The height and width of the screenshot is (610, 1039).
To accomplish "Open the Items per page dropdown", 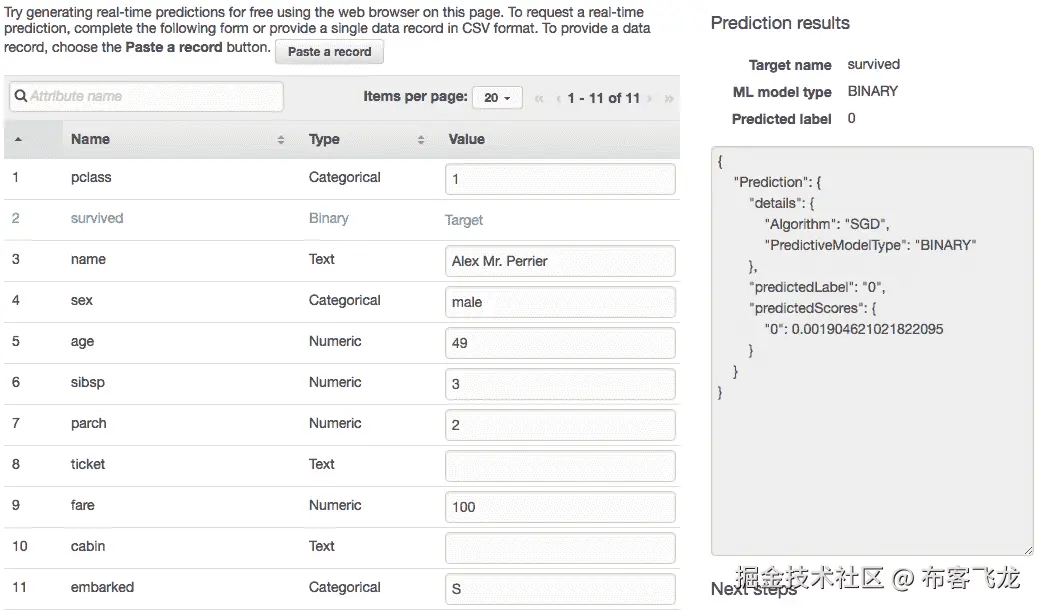I will coord(497,98).
